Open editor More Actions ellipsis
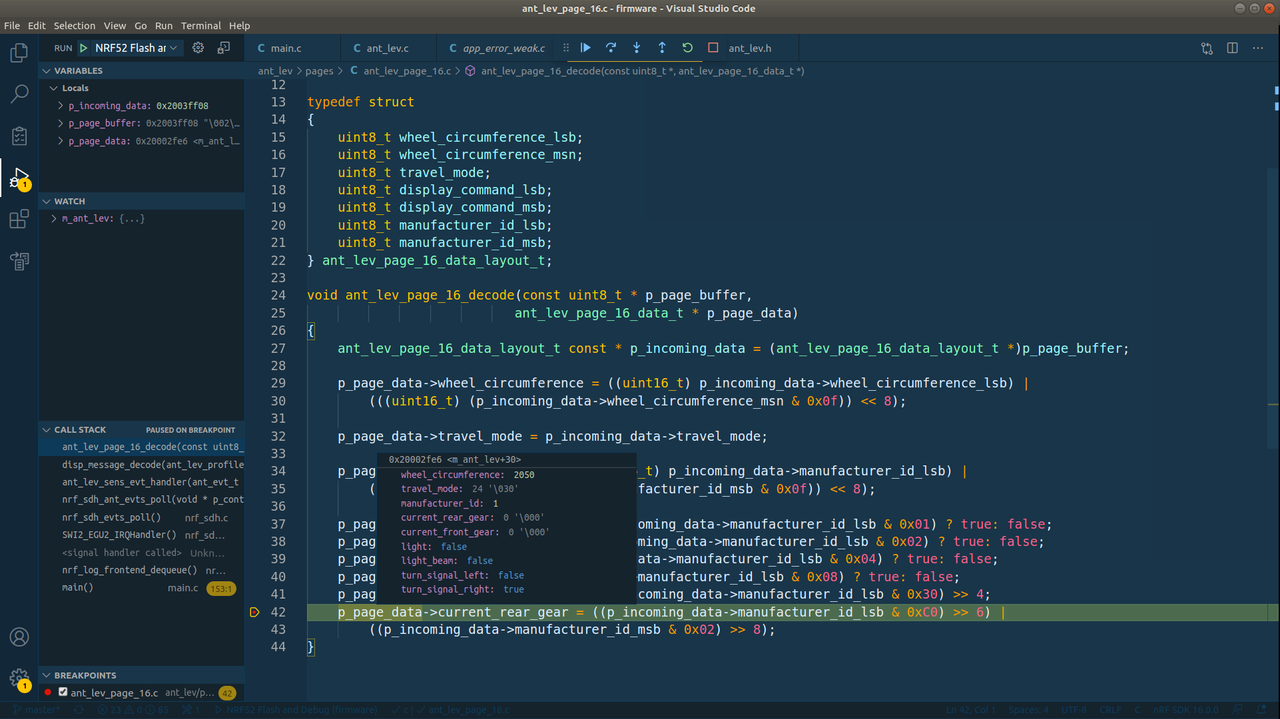 coord(1258,48)
